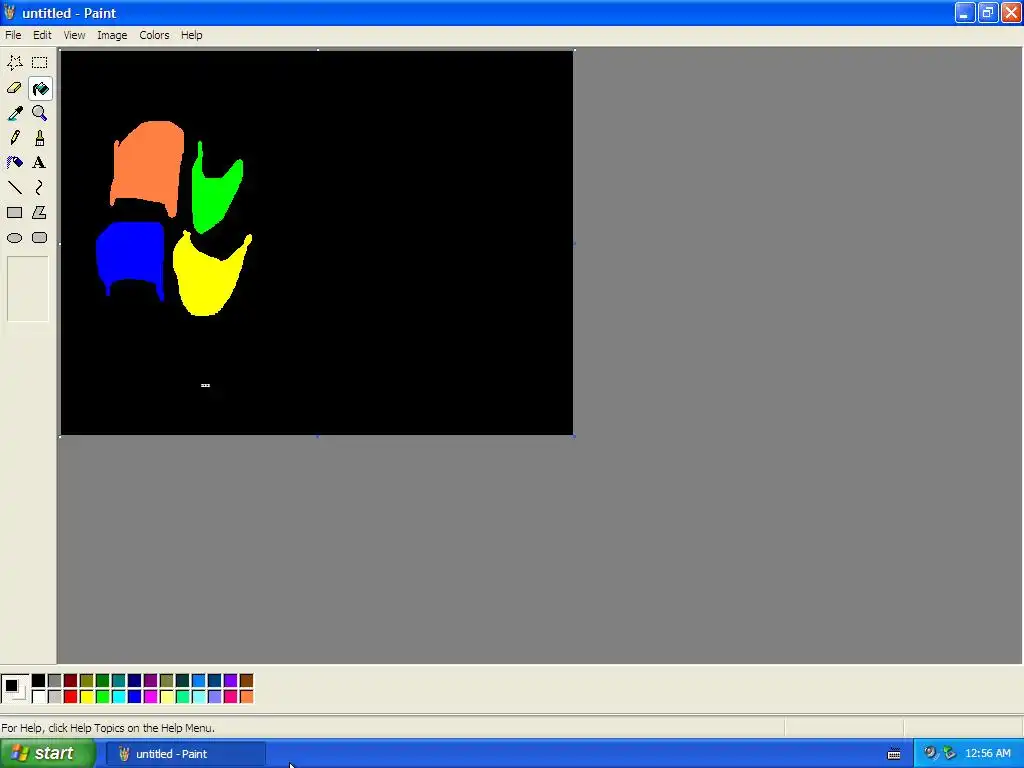This screenshot has height=768, width=1024.
Task: Open the Image menu
Action: tap(112, 35)
